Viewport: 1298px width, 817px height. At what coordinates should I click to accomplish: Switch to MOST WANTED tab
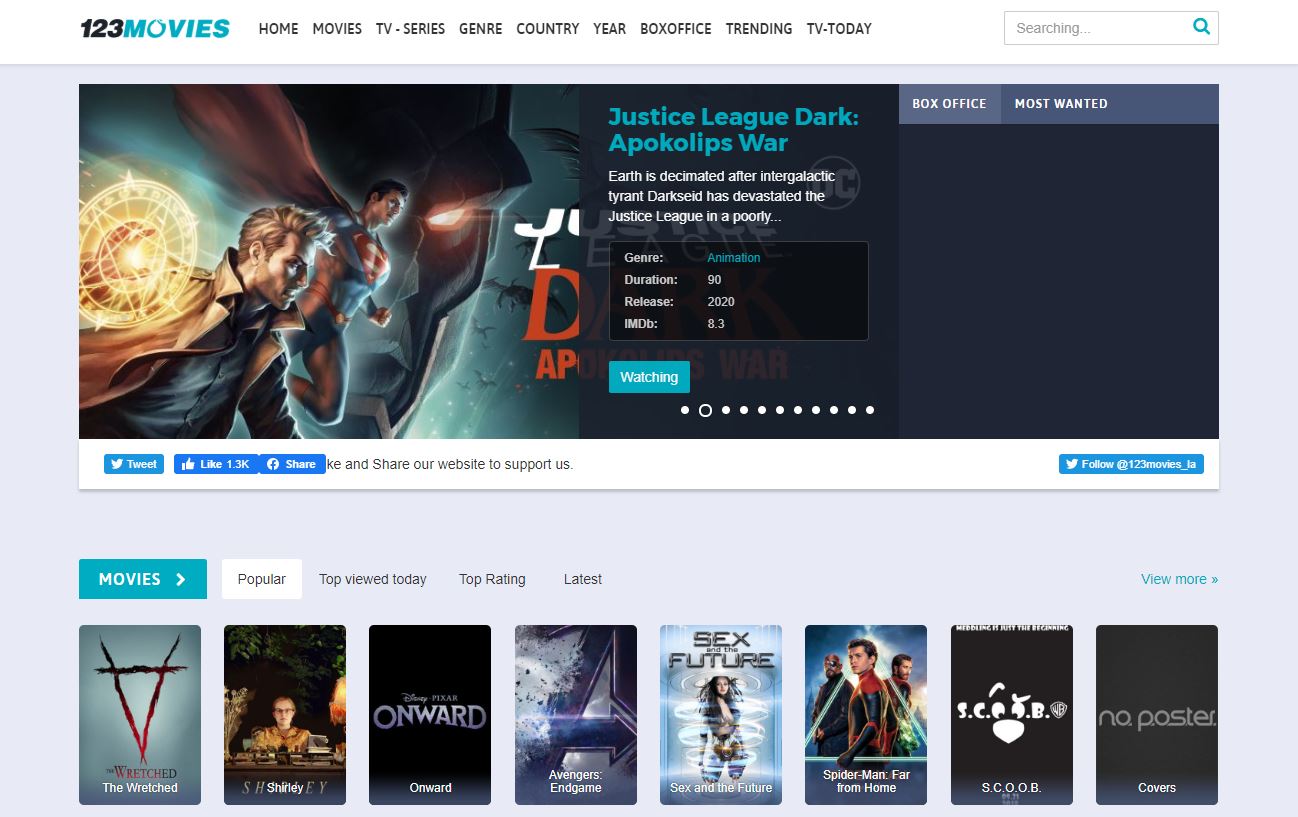tap(1061, 104)
